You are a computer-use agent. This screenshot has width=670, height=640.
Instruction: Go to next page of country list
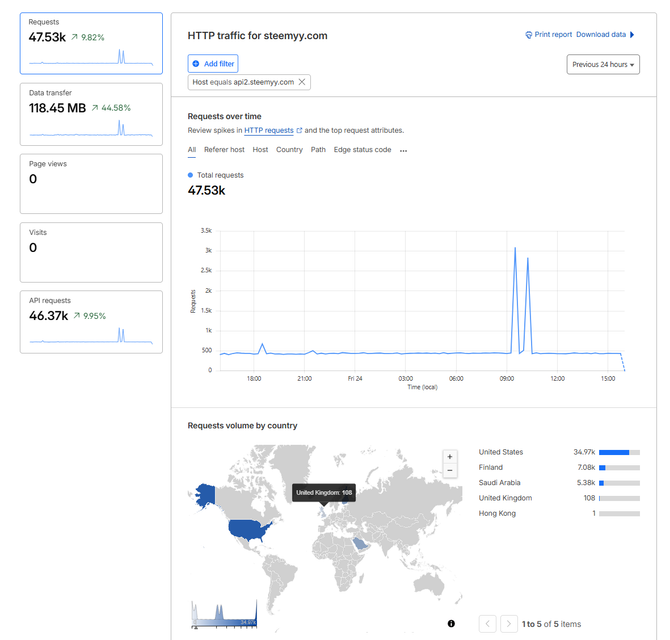pos(509,624)
